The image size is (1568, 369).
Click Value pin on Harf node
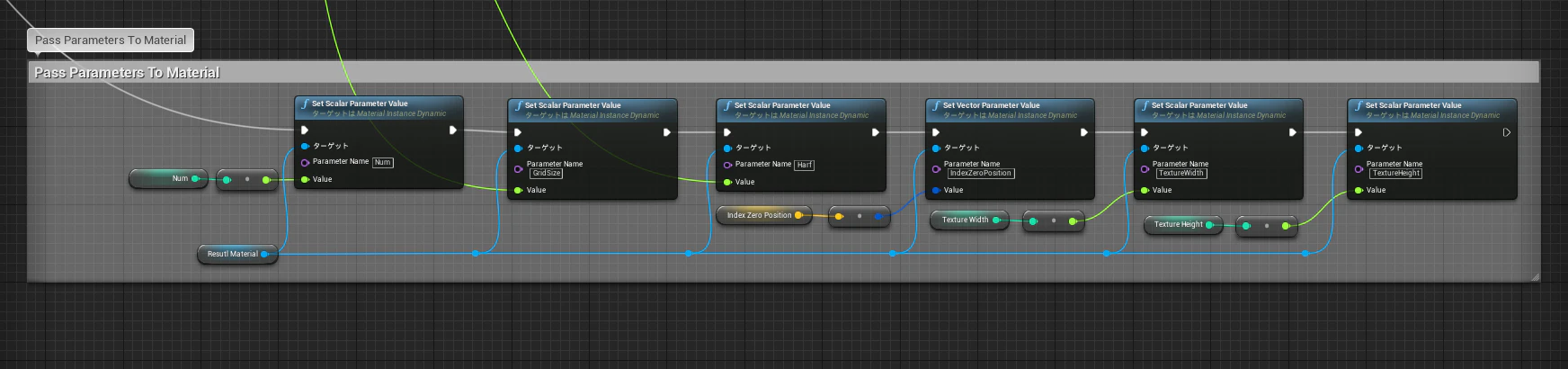tap(727, 182)
